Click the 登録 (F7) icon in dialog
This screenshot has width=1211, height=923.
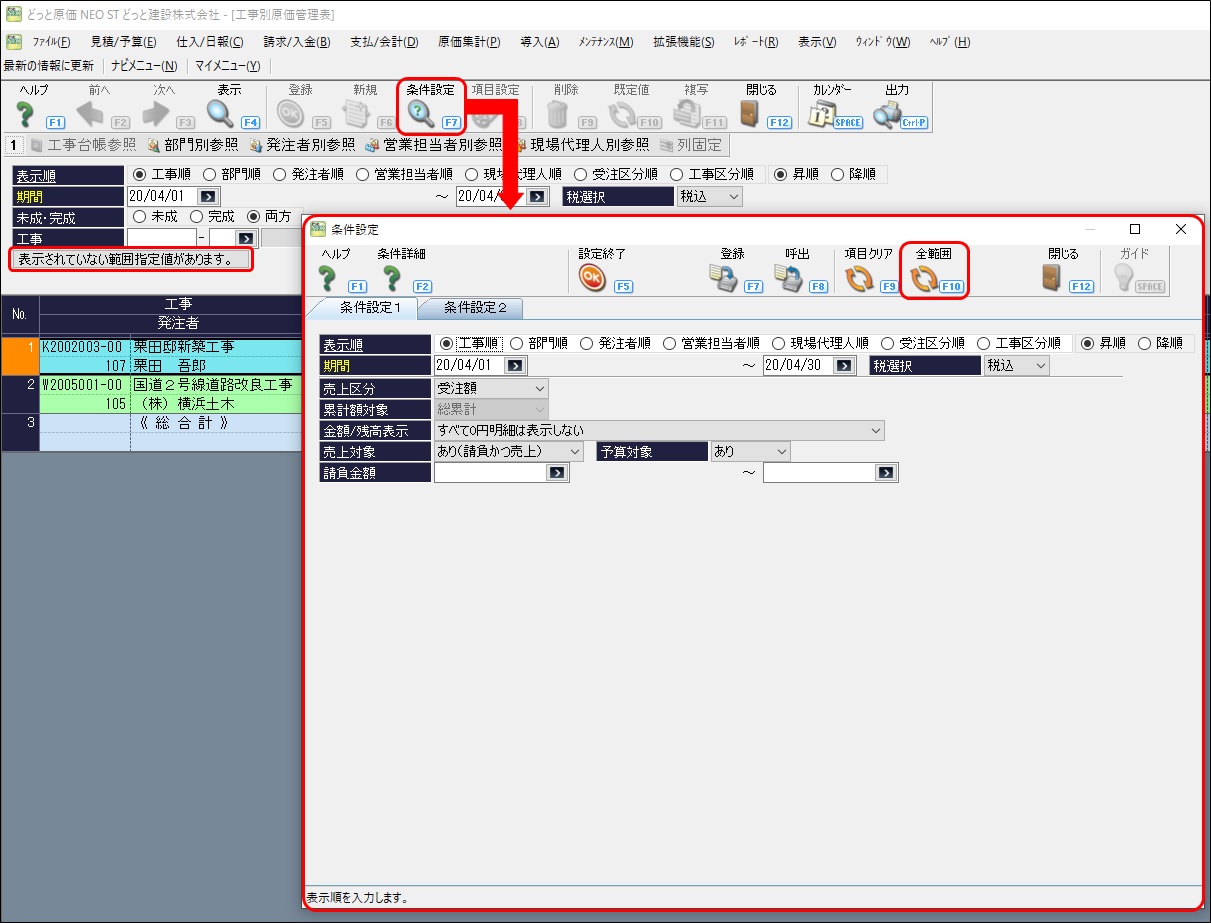click(x=723, y=278)
